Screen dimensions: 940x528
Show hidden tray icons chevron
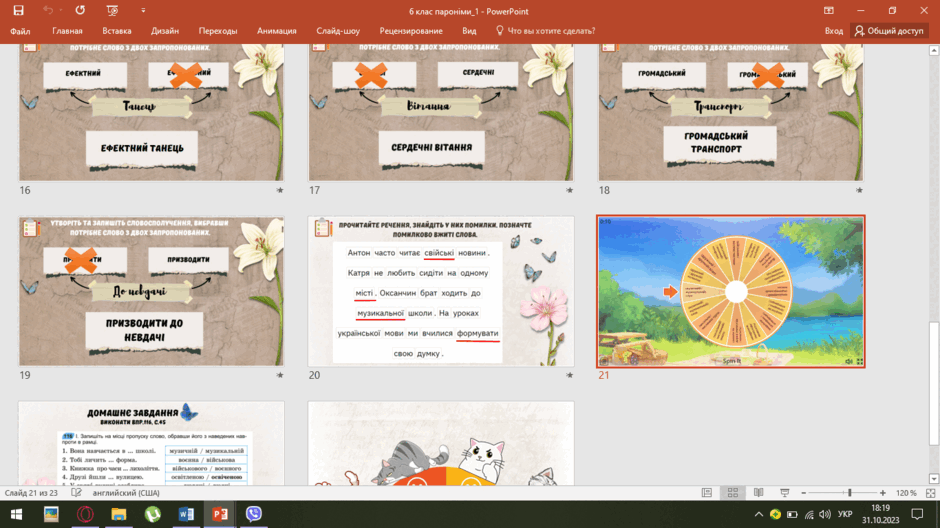click(758, 514)
